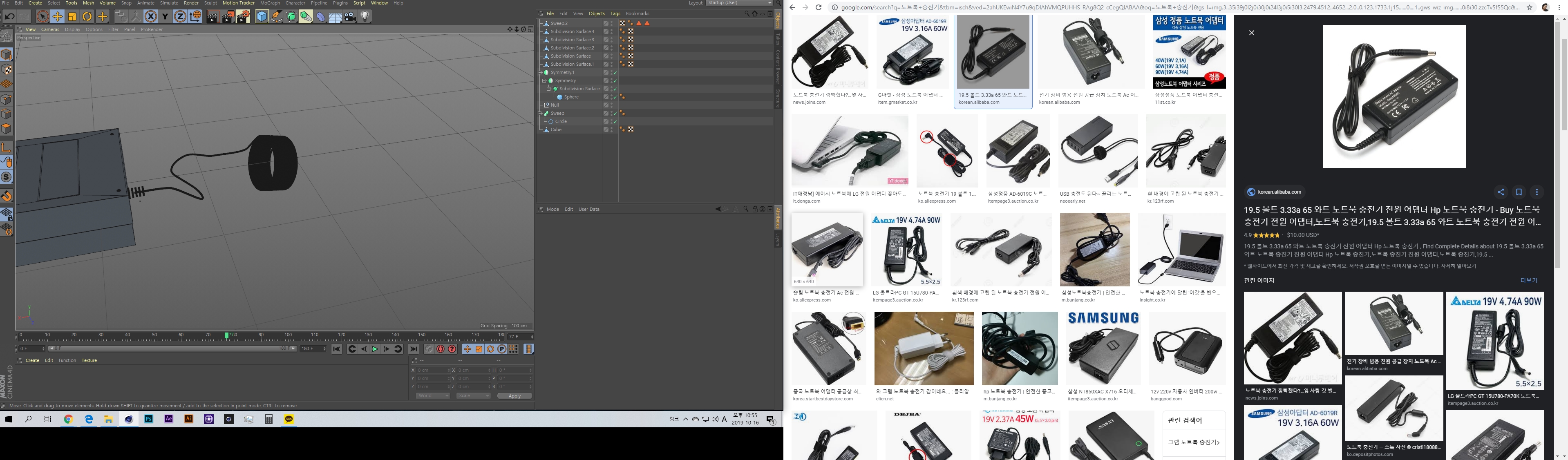
Task: Toggle visibility dots of Null object
Action: tap(611, 105)
